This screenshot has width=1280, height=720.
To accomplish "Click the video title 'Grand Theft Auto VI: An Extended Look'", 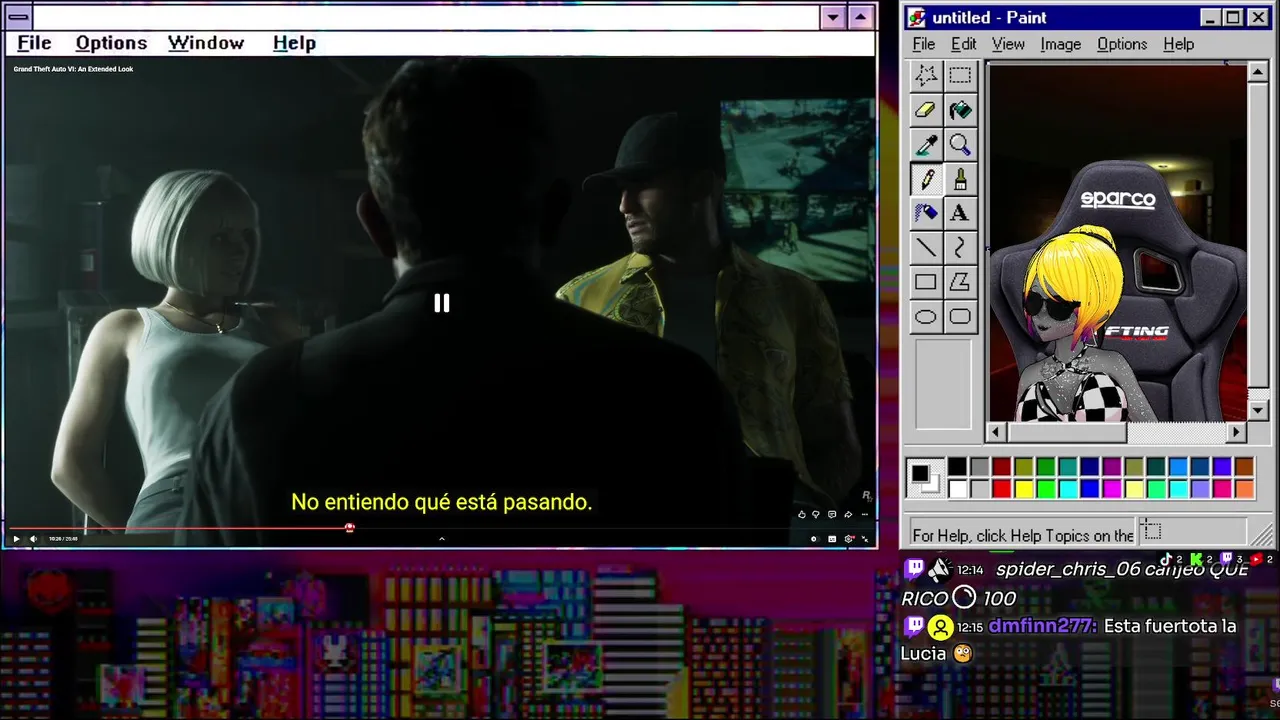I will coord(73,69).
